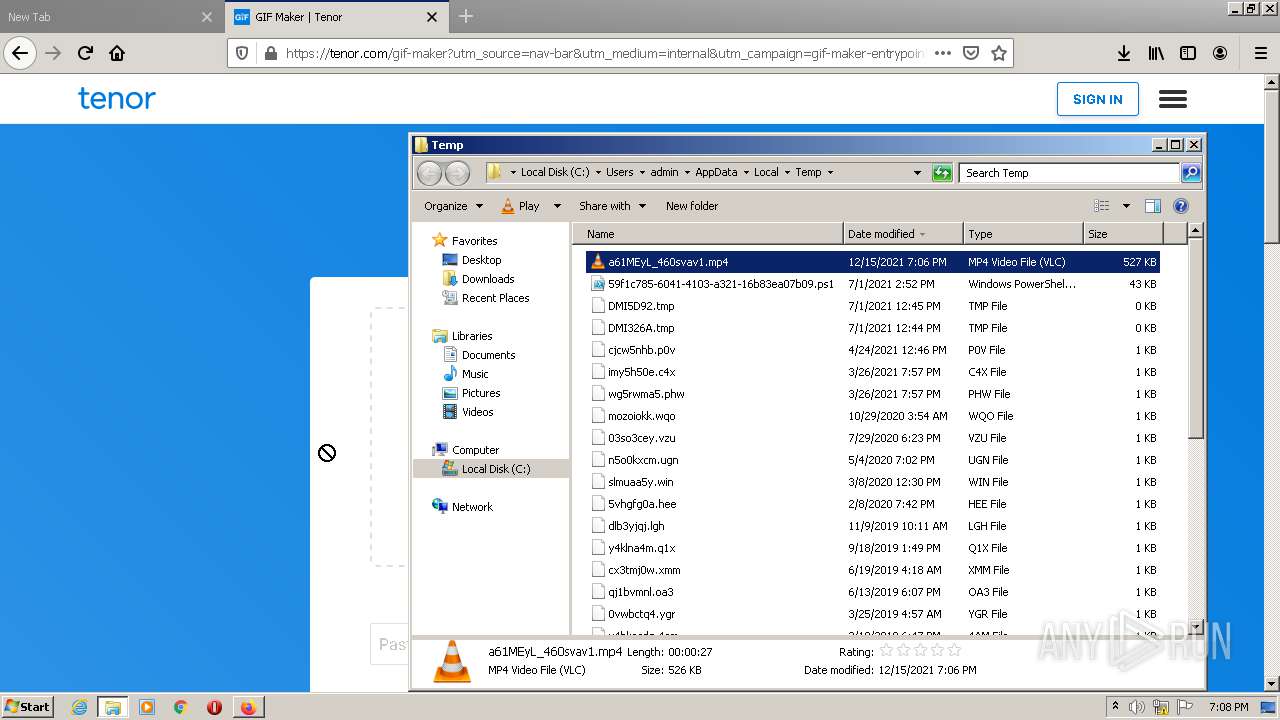Sort by Name column header
Viewport: 1280px width, 720px height.
[708, 234]
